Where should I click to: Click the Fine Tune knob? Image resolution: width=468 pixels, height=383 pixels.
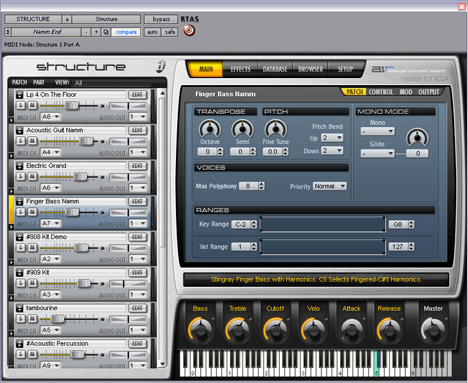coord(275,129)
